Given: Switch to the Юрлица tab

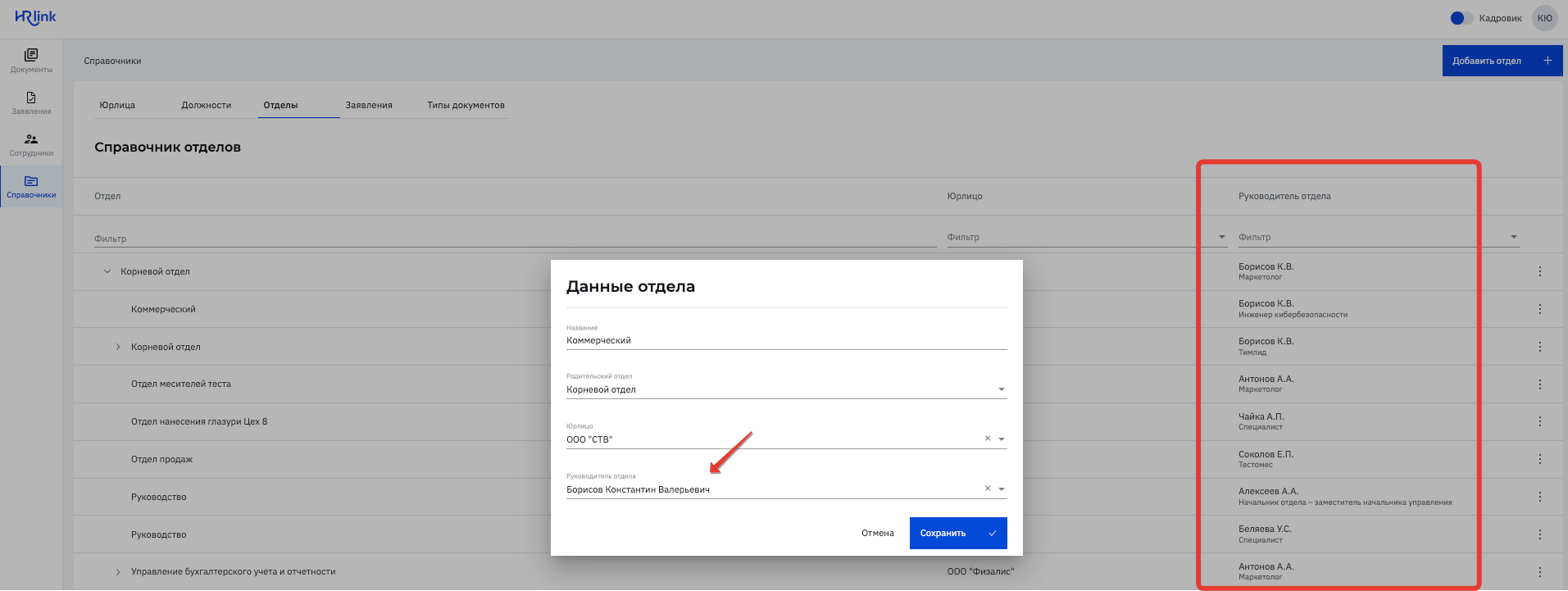Looking at the screenshot, I should point(117,105).
